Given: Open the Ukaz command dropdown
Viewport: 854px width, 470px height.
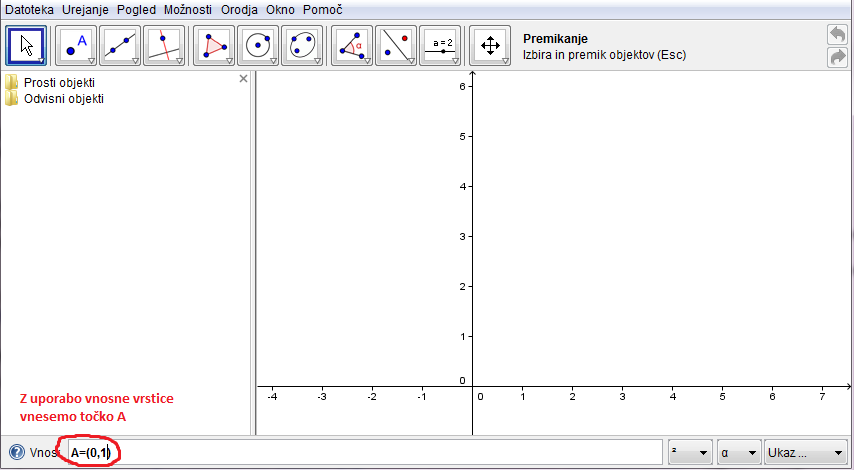Looking at the screenshot, I should coord(804,453).
